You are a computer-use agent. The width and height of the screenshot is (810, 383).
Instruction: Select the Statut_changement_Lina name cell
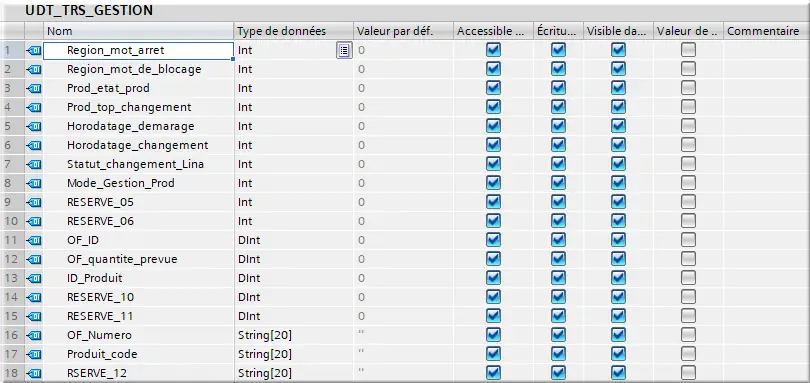(138, 164)
